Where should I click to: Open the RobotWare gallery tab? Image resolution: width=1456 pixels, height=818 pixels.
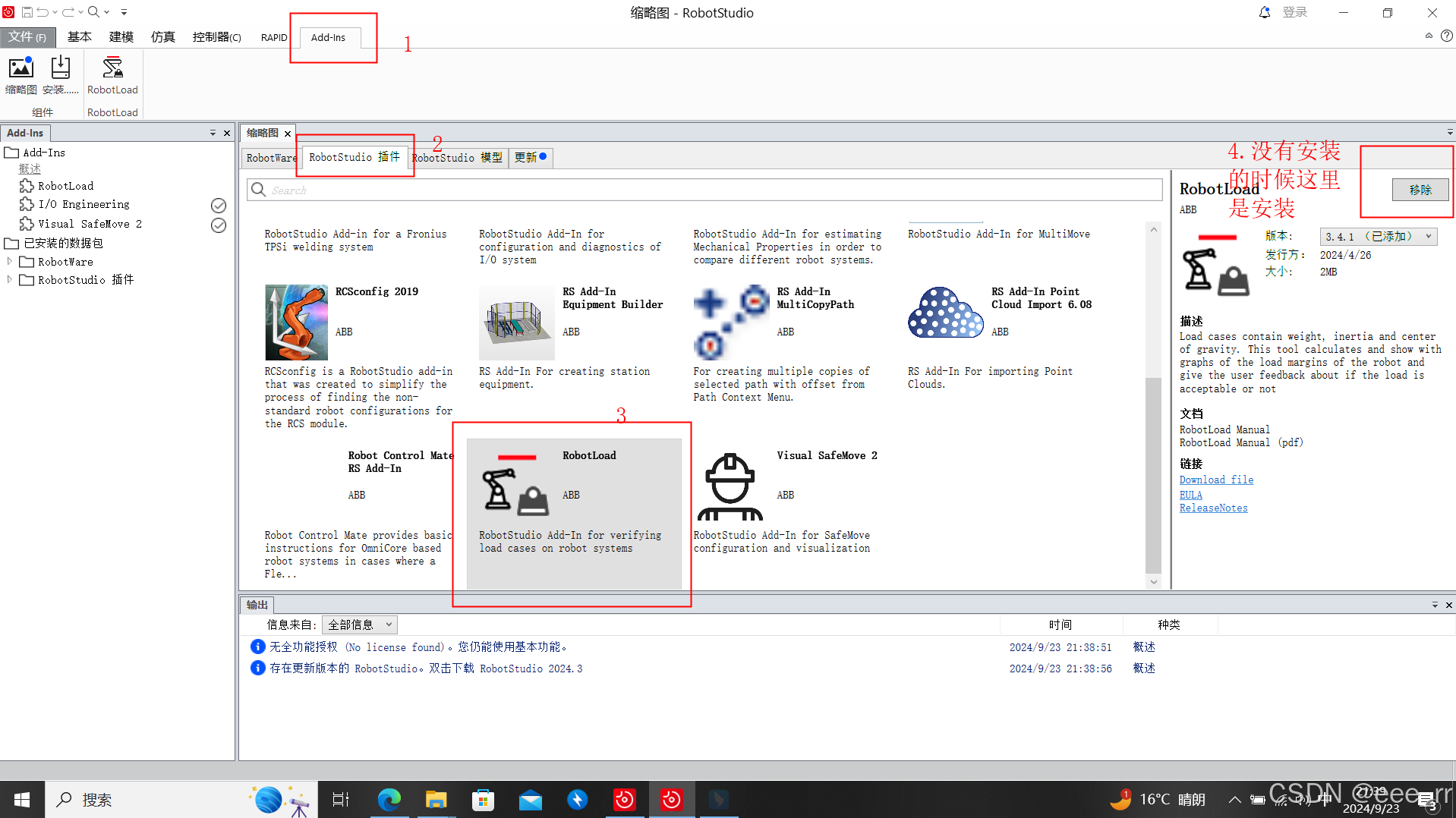[271, 158]
